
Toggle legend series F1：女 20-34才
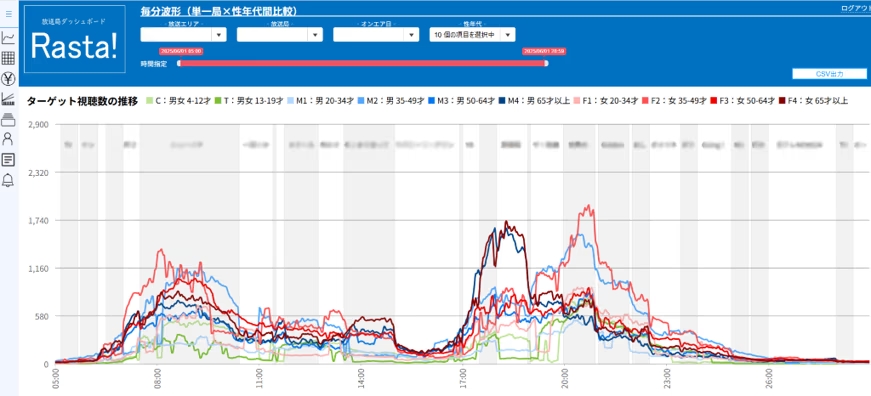pyautogui.click(x=605, y=101)
